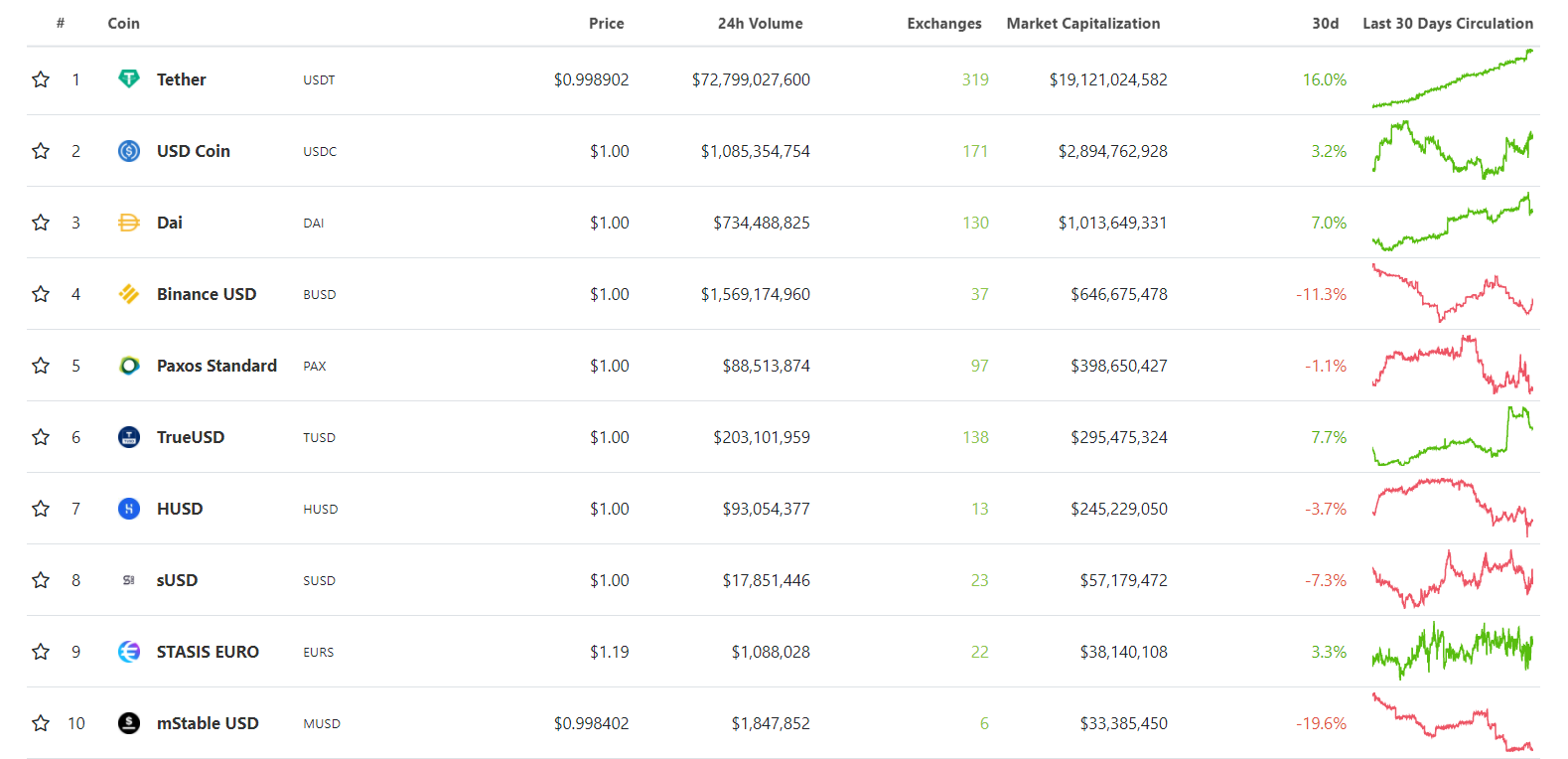The height and width of the screenshot is (759, 1568).
Task: Sort the list by Price header
Action: [606, 24]
